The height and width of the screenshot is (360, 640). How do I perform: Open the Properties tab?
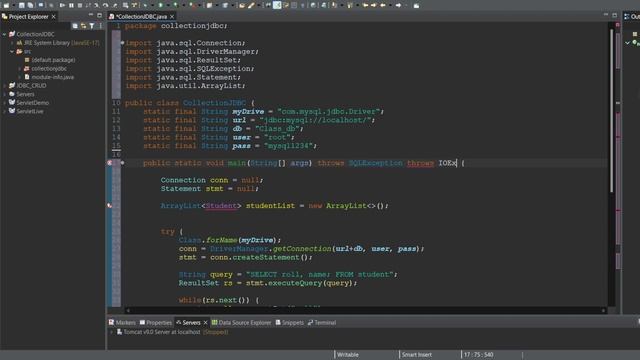click(x=156, y=322)
